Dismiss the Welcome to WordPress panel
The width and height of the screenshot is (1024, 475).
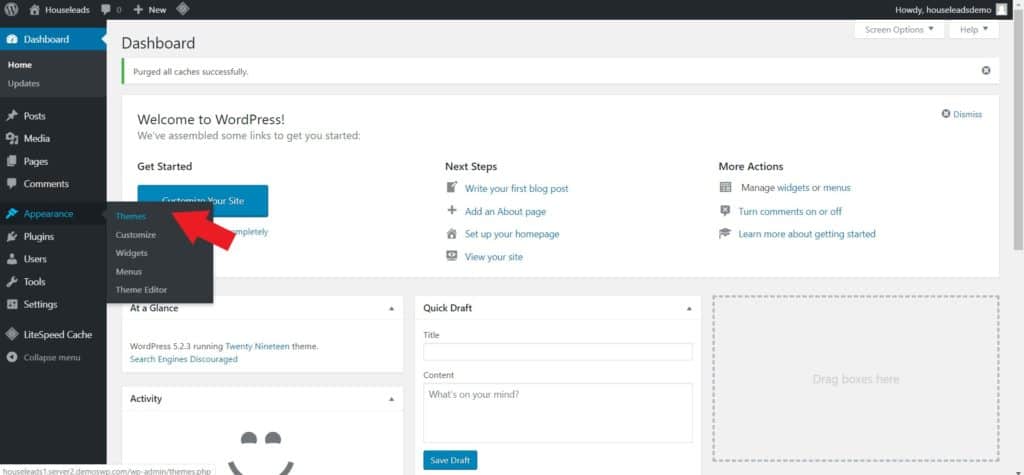click(961, 114)
